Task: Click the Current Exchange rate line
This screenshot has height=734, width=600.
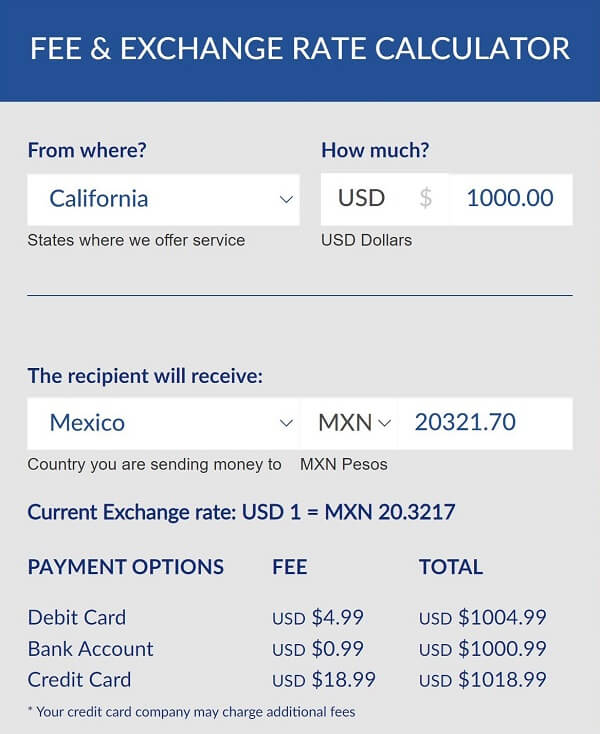Action: pos(241,513)
